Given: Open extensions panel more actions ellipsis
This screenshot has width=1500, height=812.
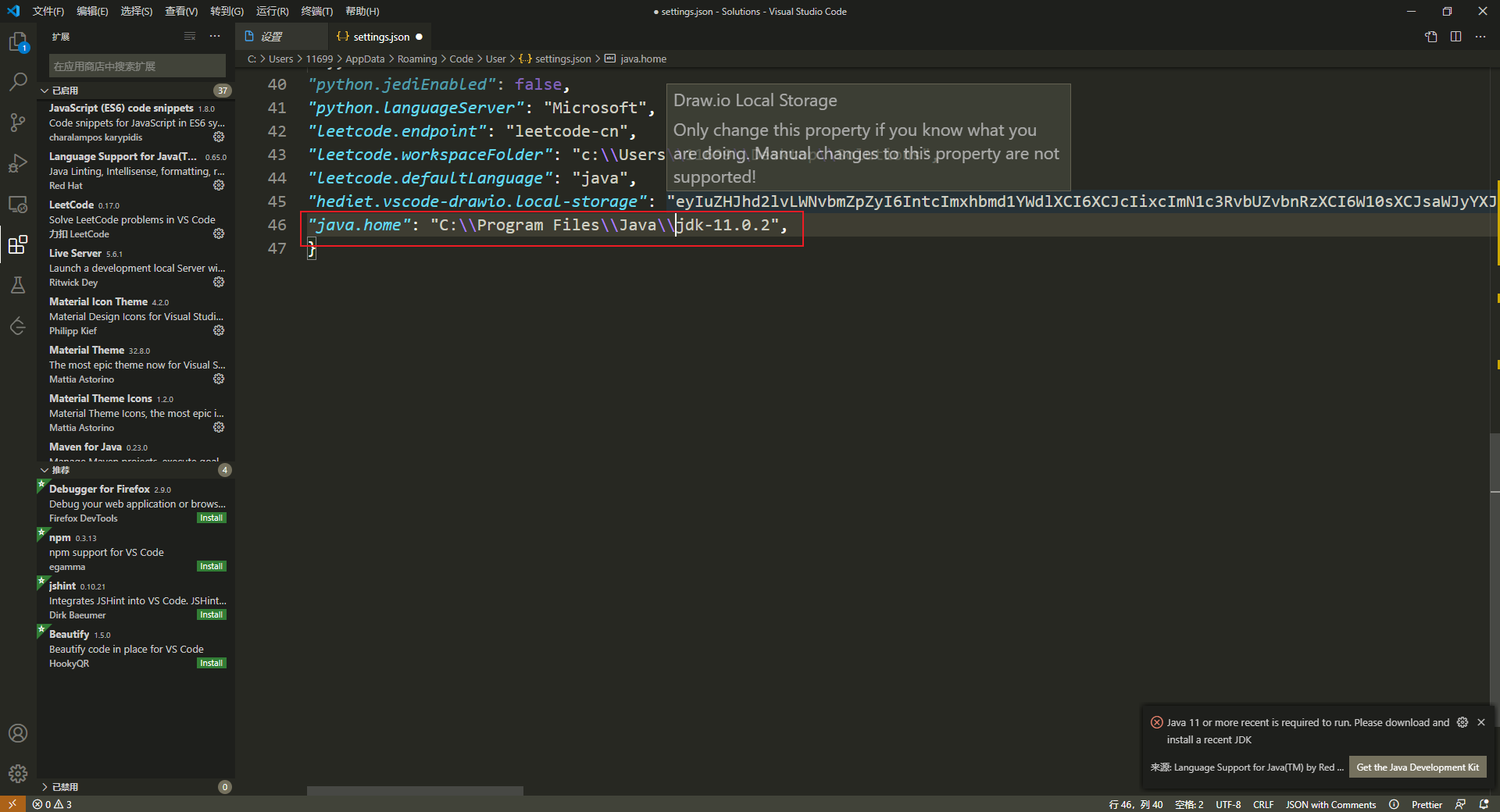Looking at the screenshot, I should (215, 37).
